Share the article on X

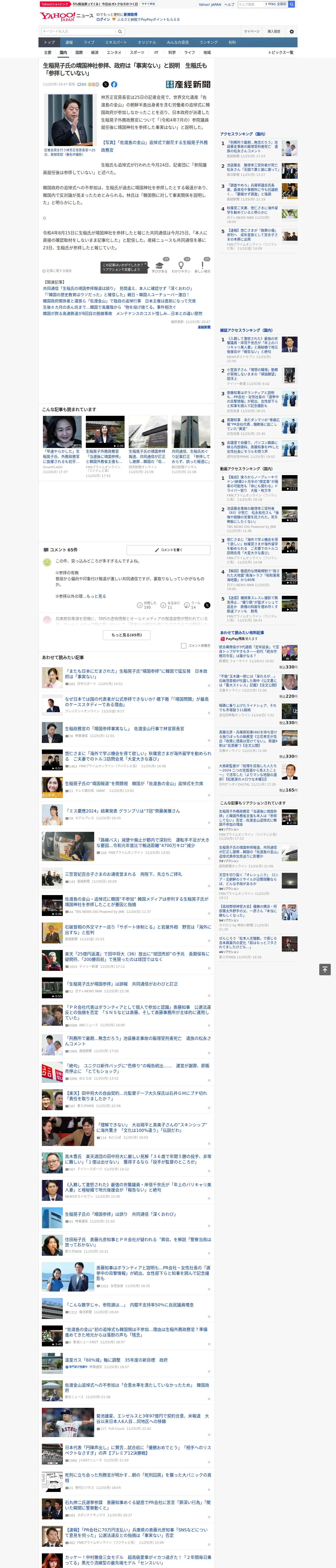tap(105, 85)
